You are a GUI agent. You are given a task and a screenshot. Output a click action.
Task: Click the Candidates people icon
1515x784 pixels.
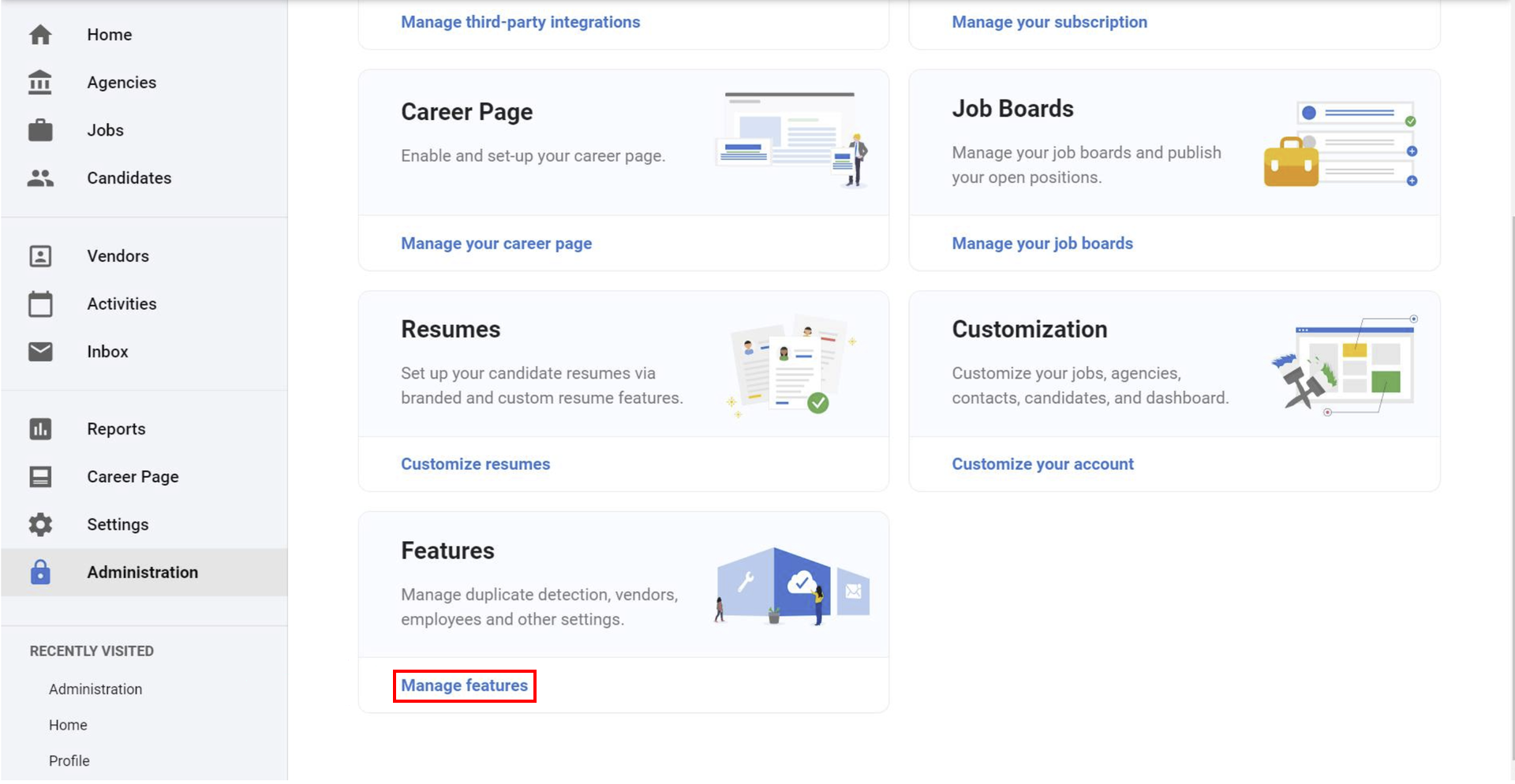point(40,178)
